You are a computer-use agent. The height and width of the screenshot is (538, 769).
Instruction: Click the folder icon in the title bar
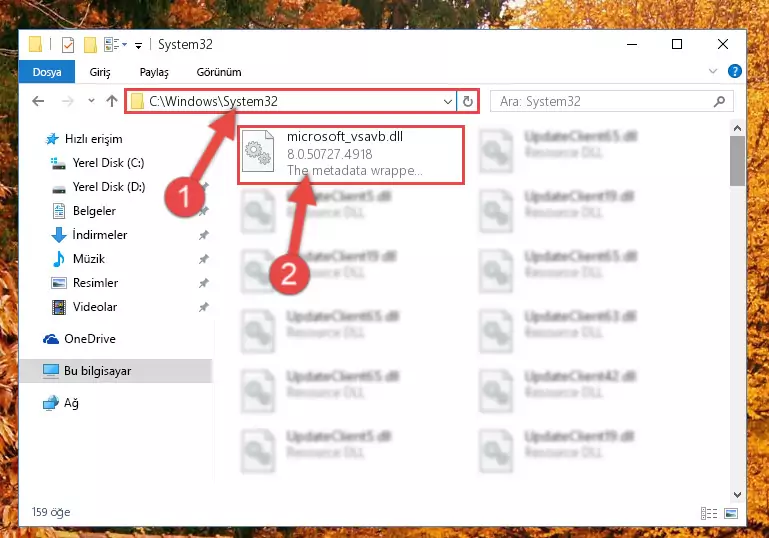pos(35,44)
